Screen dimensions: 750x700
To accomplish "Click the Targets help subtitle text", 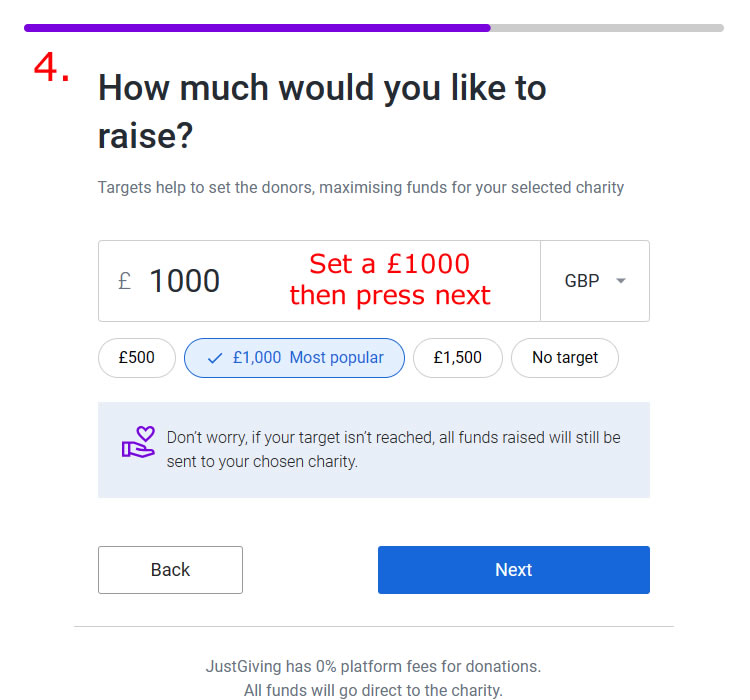I will (361, 188).
